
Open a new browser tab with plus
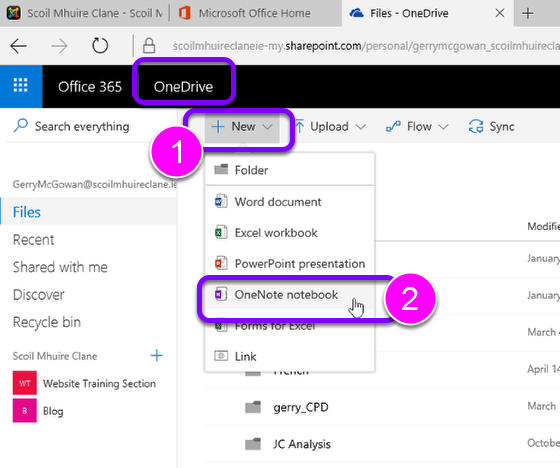tap(528, 13)
